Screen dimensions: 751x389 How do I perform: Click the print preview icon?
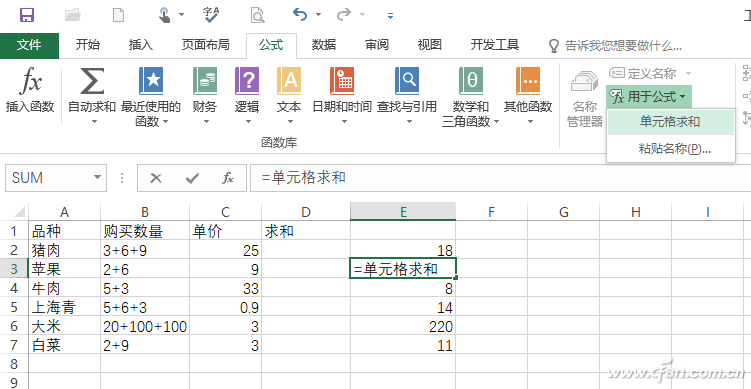click(x=257, y=15)
